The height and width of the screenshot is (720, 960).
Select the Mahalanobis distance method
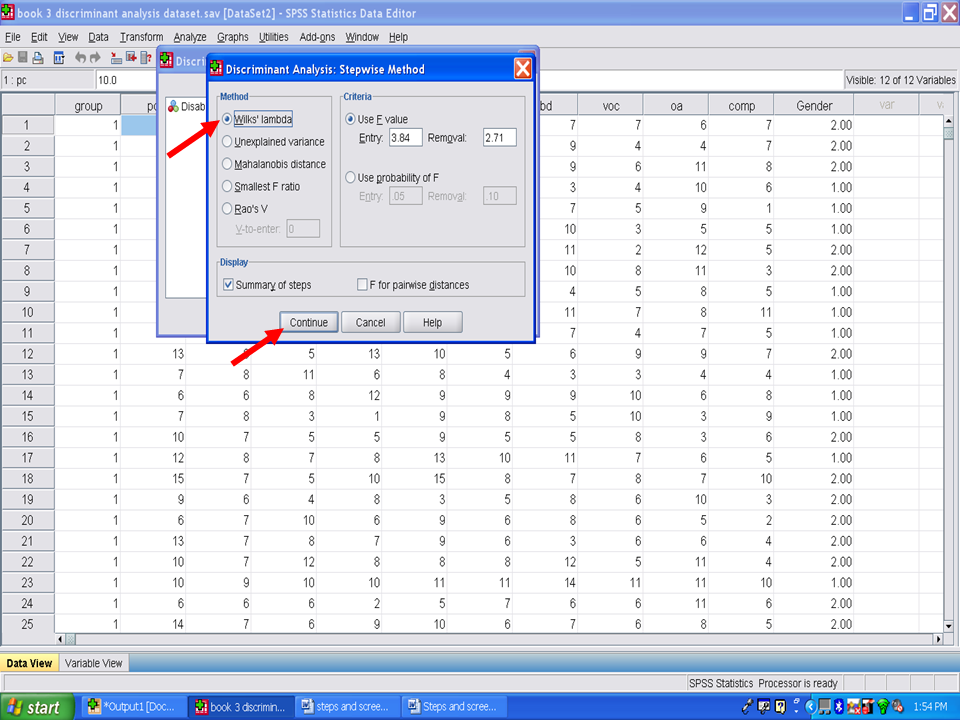point(227,164)
